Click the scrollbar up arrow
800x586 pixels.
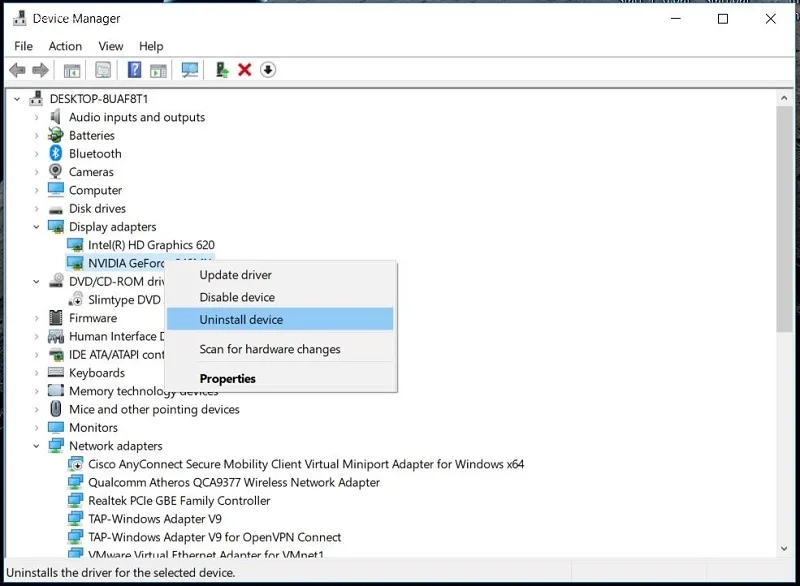coord(784,98)
